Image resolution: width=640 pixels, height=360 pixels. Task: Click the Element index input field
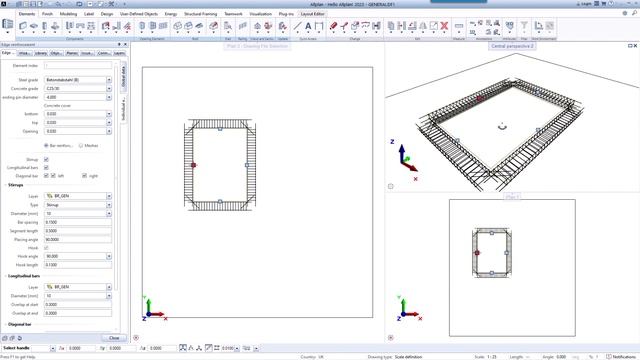(x=78, y=66)
